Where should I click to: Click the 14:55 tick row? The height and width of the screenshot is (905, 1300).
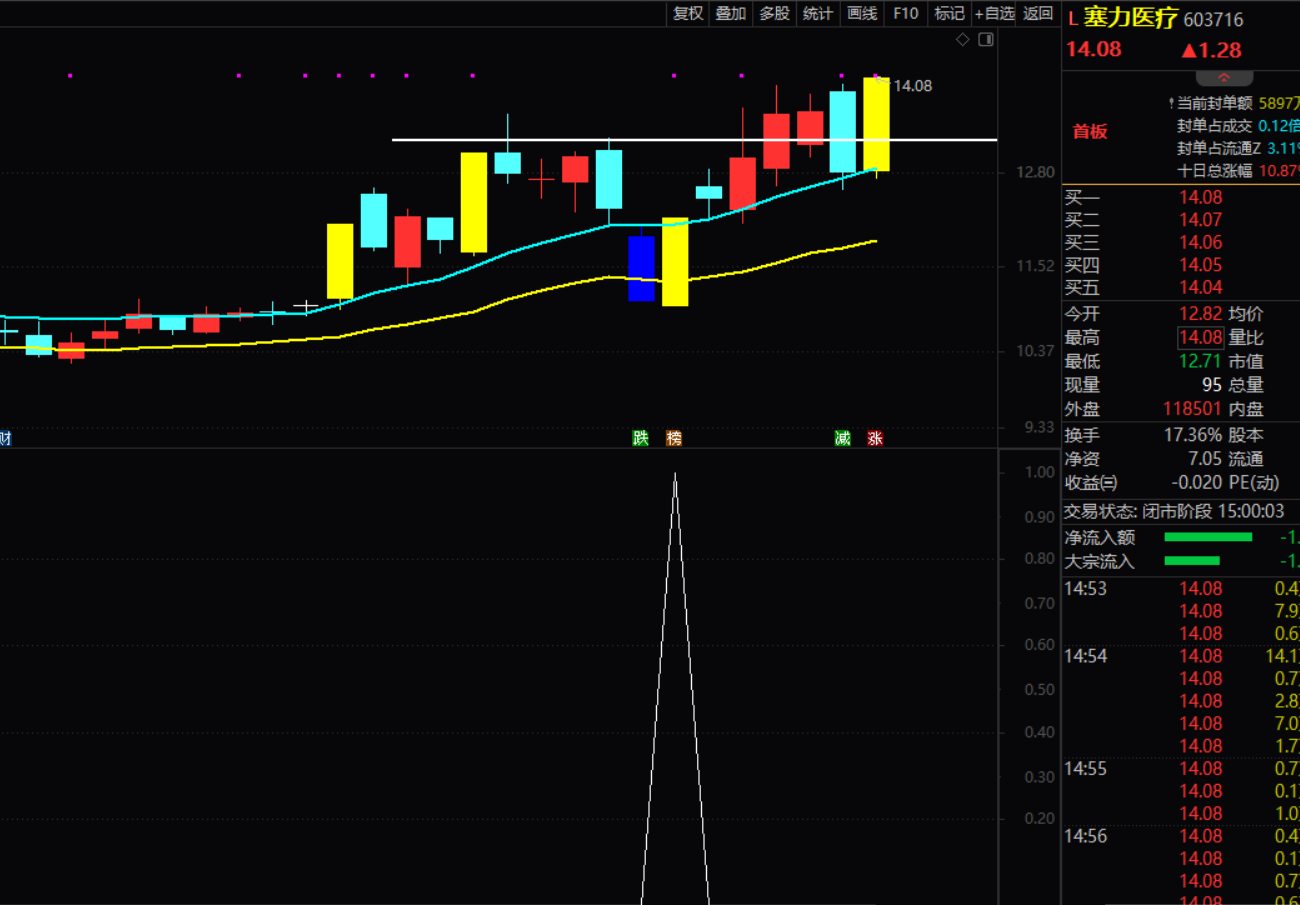click(x=1180, y=769)
